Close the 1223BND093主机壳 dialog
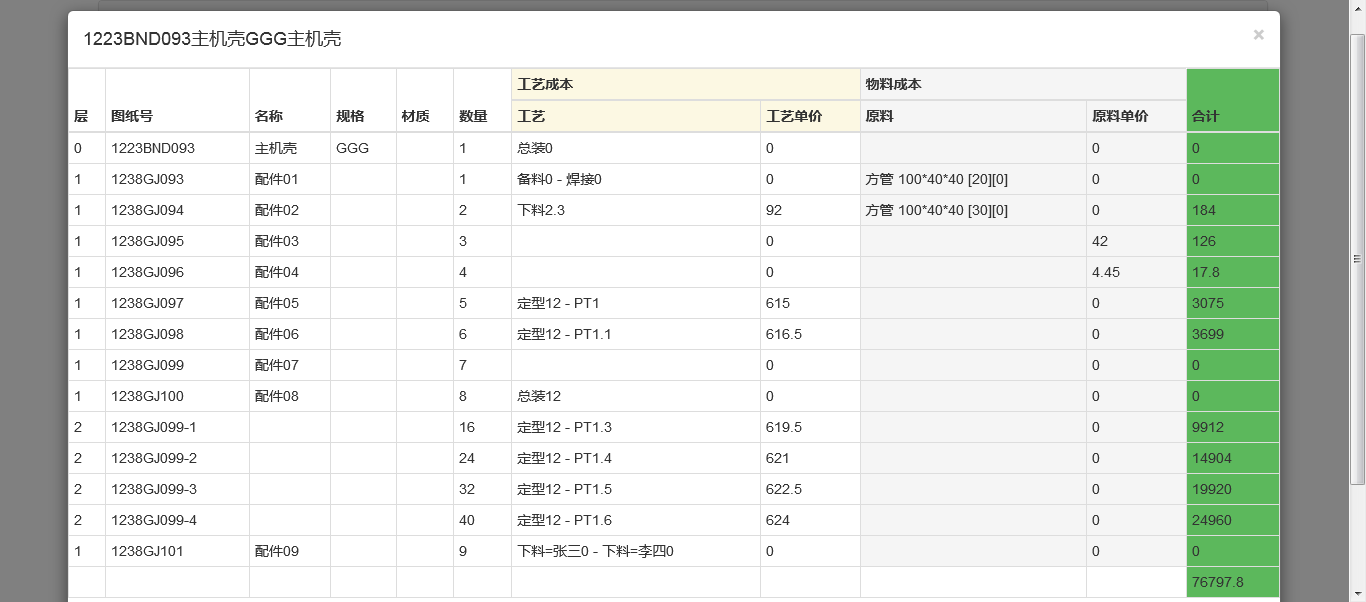This screenshot has width=1366, height=602. pyautogui.click(x=1258, y=35)
